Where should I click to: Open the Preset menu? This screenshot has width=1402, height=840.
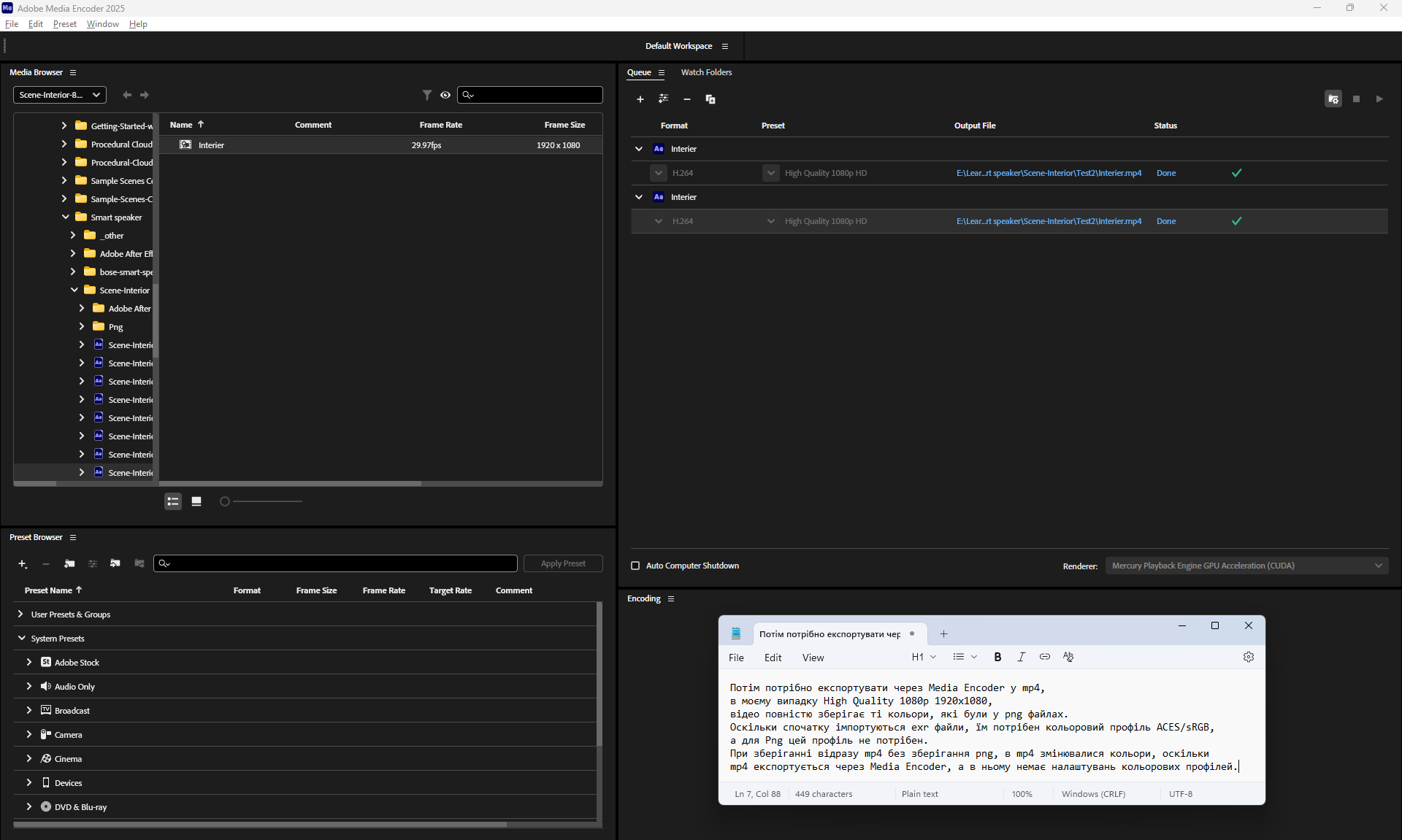pyautogui.click(x=64, y=24)
